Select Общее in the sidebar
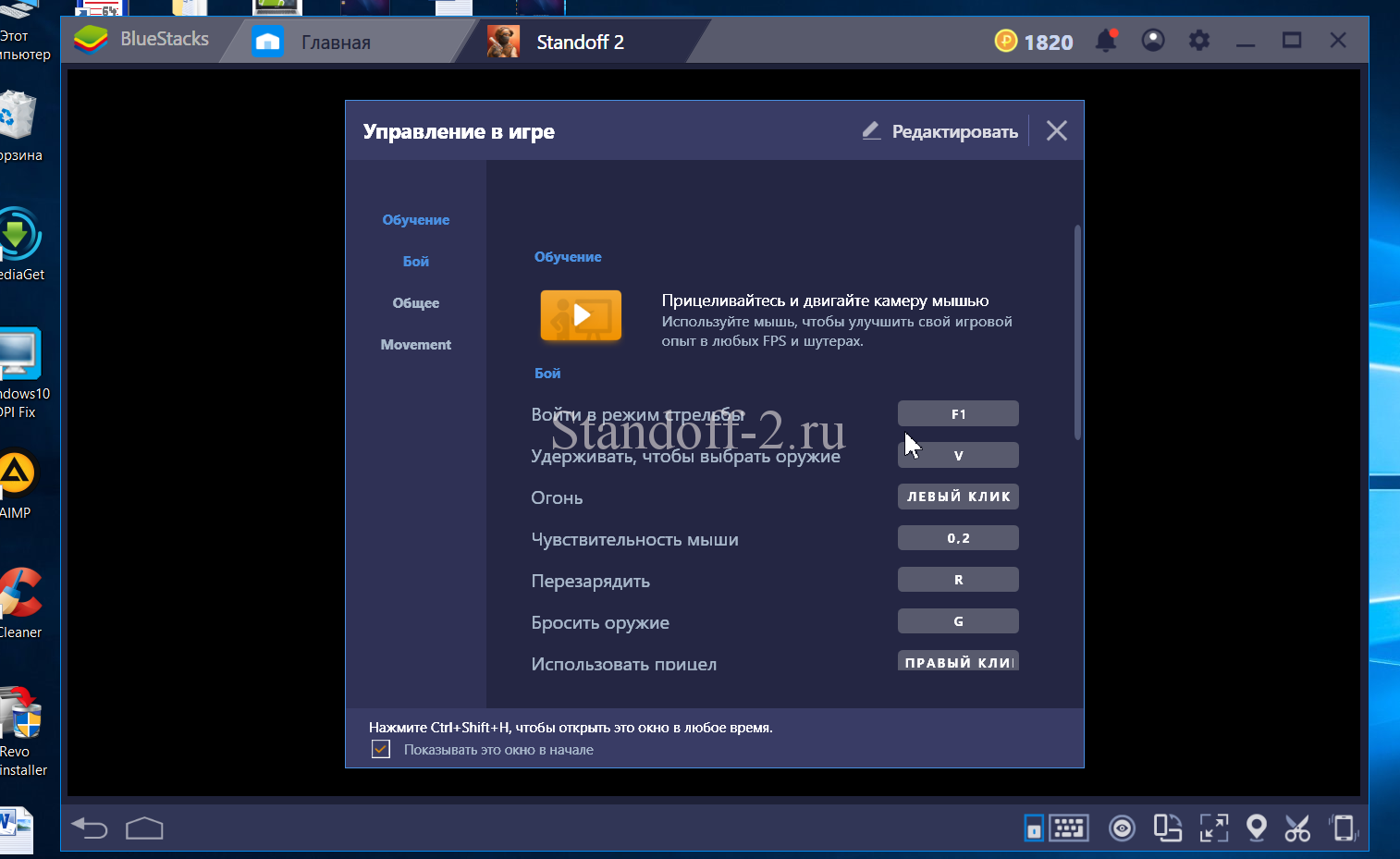Image resolution: width=1400 pixels, height=859 pixels. coord(416,302)
